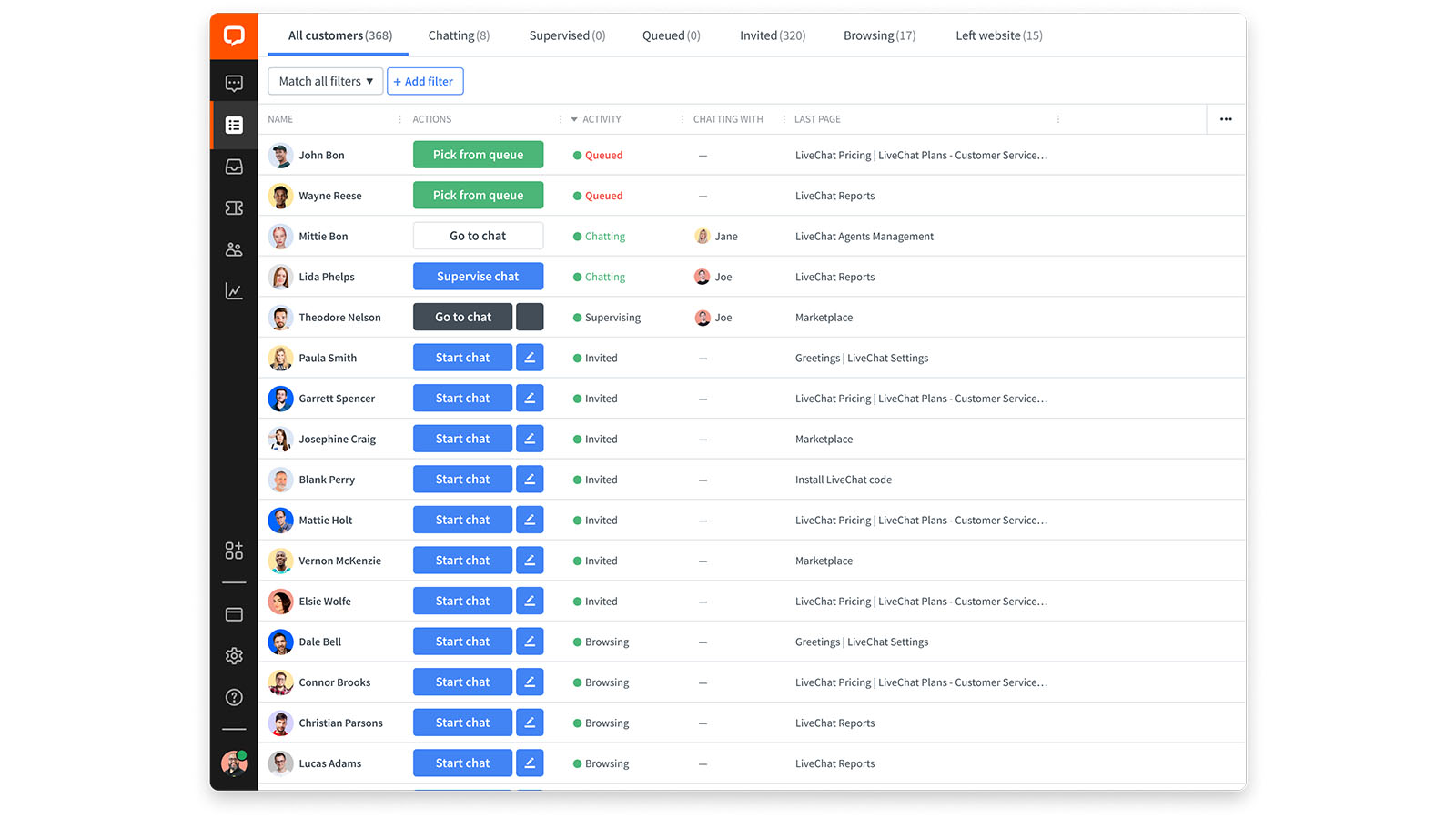Image resolution: width=1456 pixels, height=819 pixels.
Task: Click edit greeting icon for Josephine Craig
Action: coord(530,439)
